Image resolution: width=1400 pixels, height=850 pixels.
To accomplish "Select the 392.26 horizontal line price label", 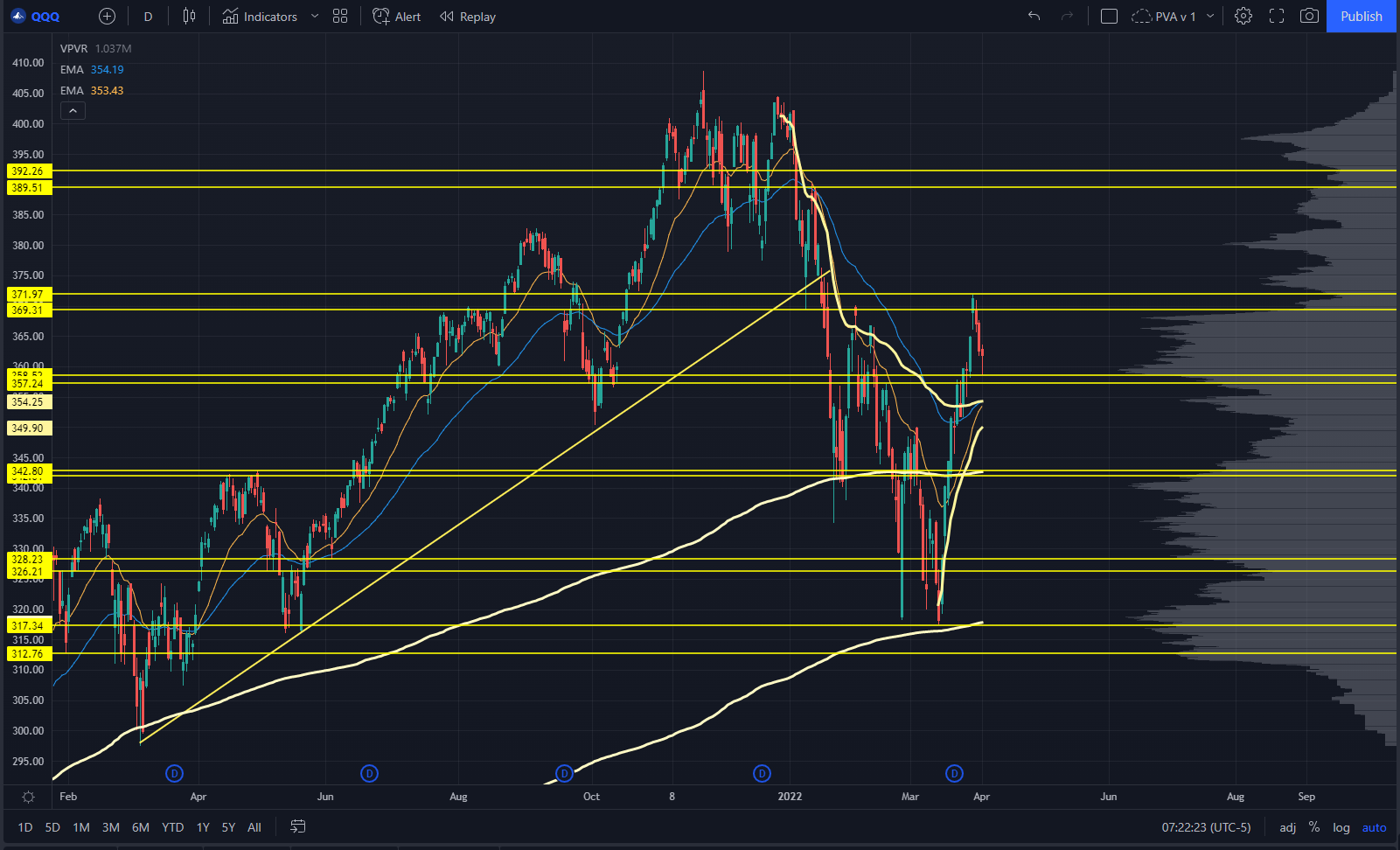I will (29, 171).
